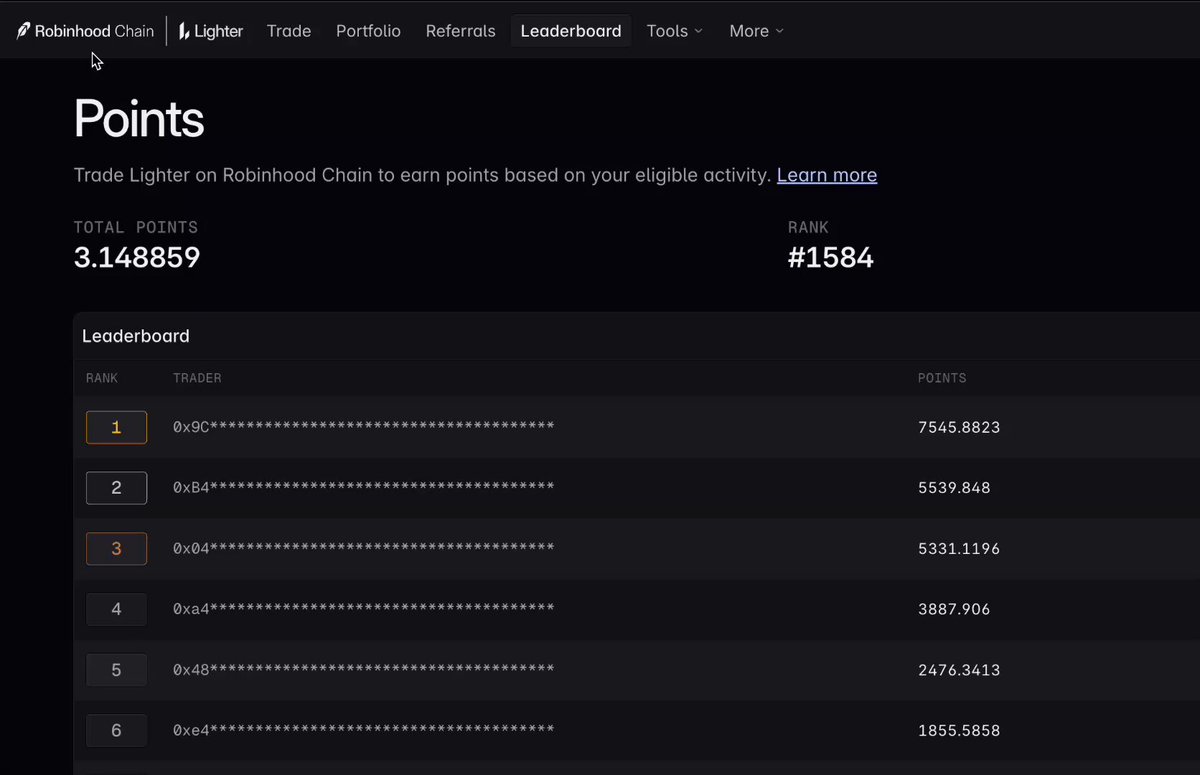Select the Leaderboard tab
Viewport: 1200px width, 775px height.
571,31
